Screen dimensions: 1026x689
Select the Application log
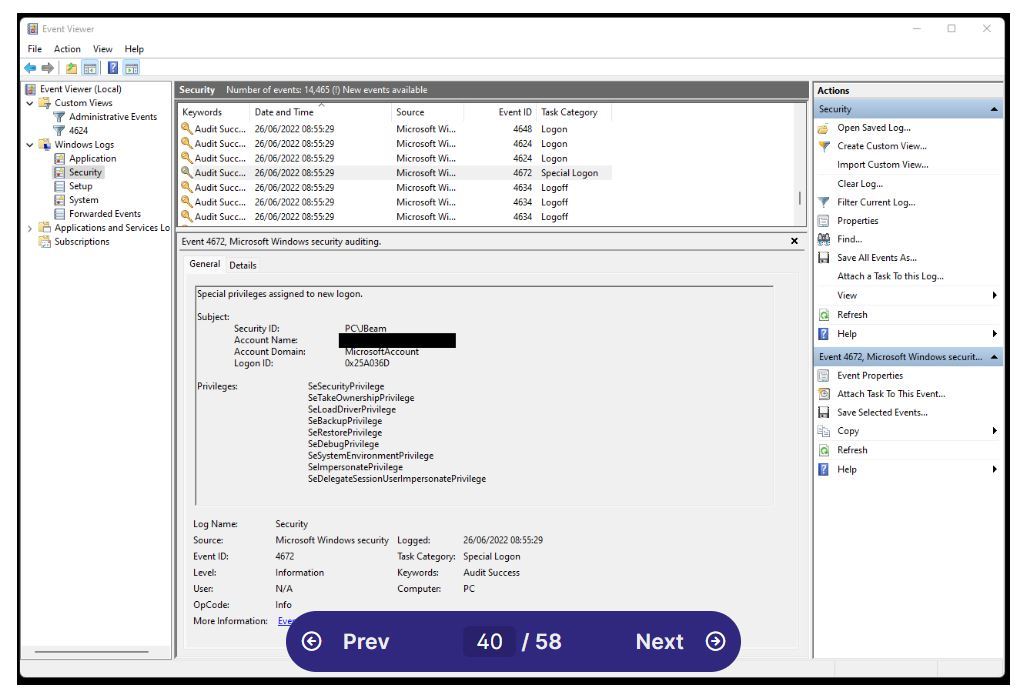[92, 158]
